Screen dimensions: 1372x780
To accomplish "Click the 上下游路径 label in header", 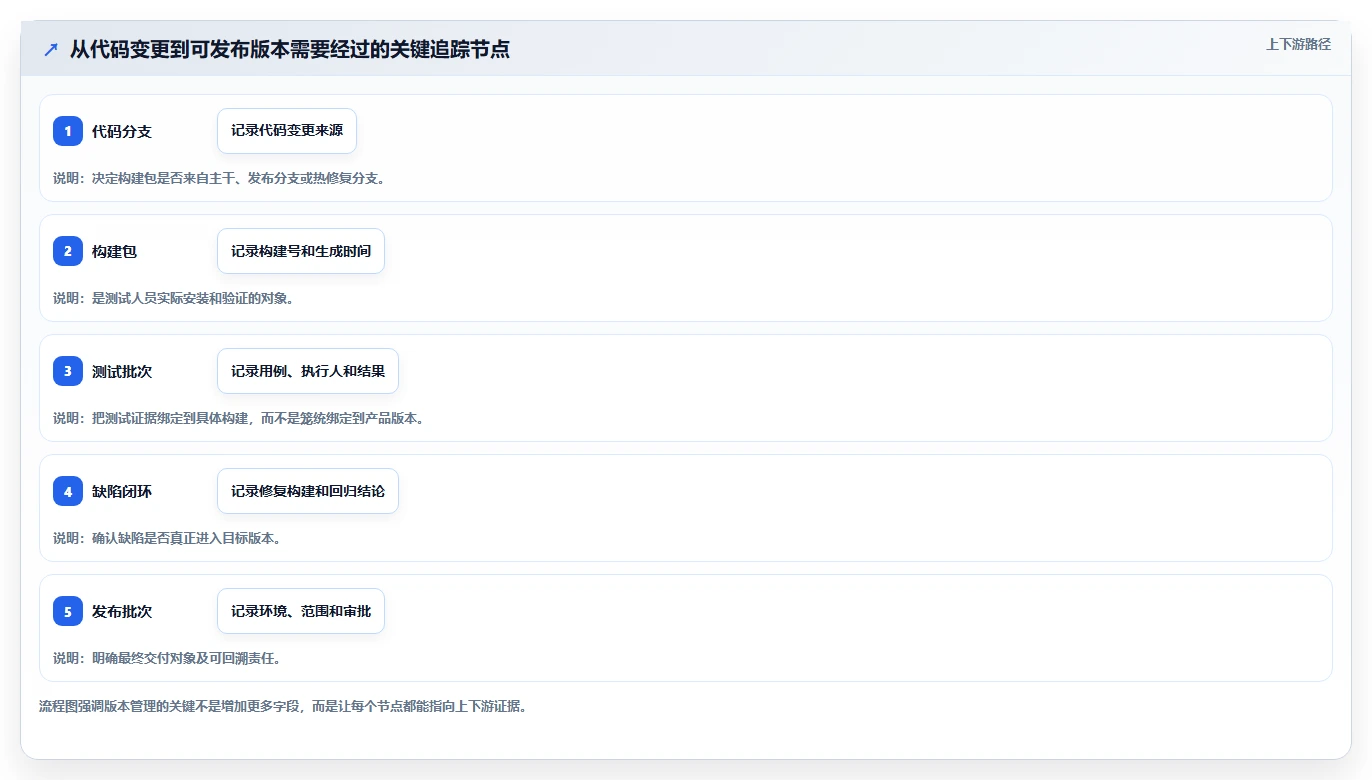I will pos(1298,44).
